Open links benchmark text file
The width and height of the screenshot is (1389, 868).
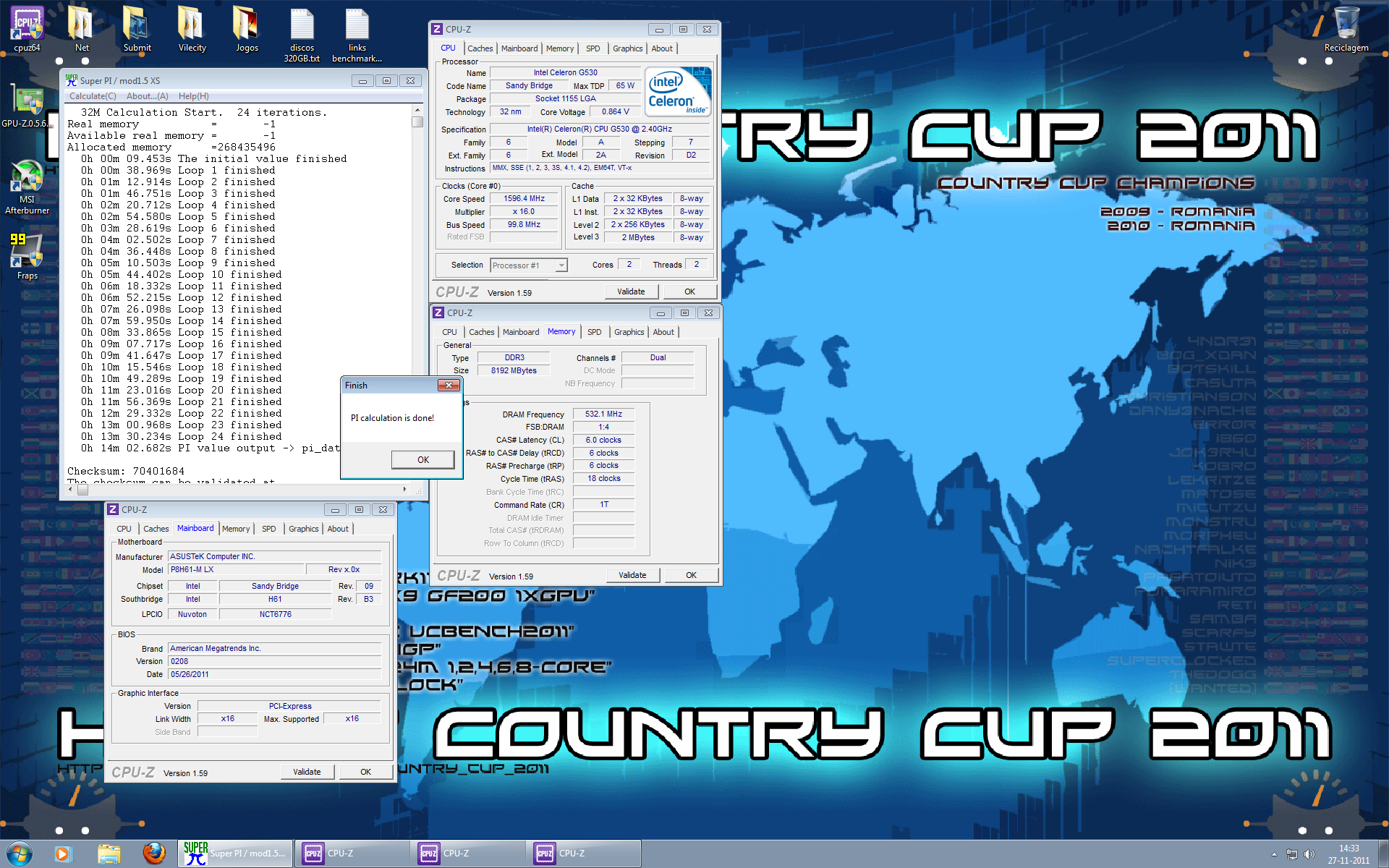coord(357,35)
